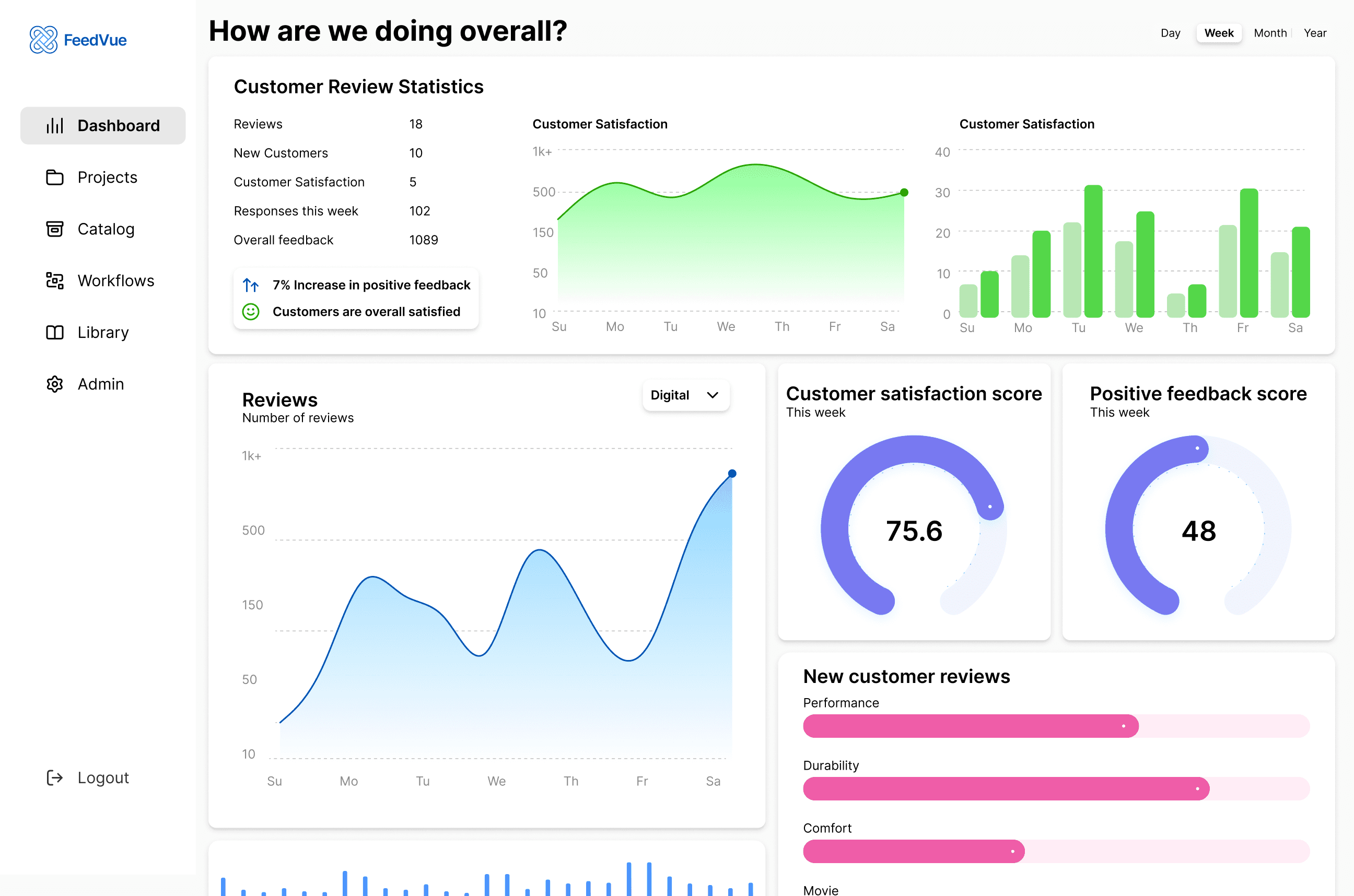The height and width of the screenshot is (896, 1354).
Task: Click the Logout icon
Action: tap(54, 778)
